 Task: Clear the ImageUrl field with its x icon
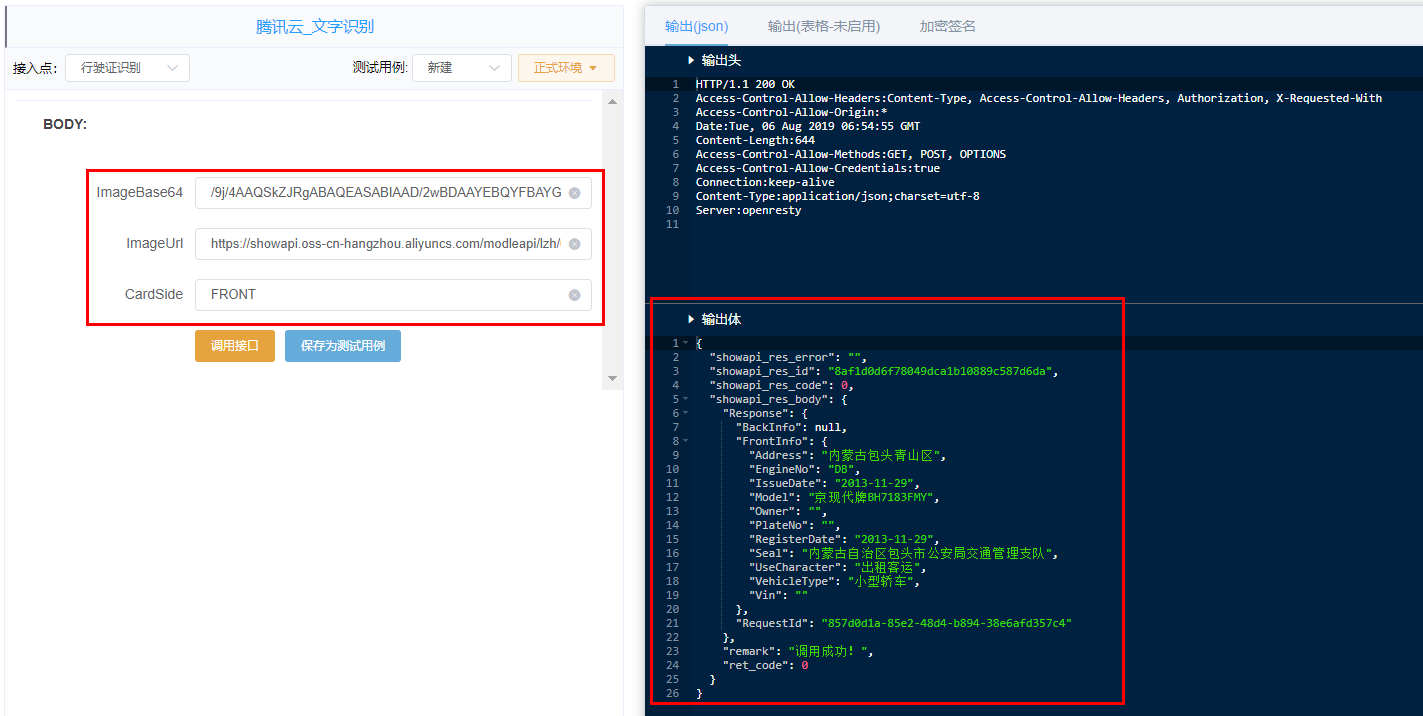tap(574, 244)
